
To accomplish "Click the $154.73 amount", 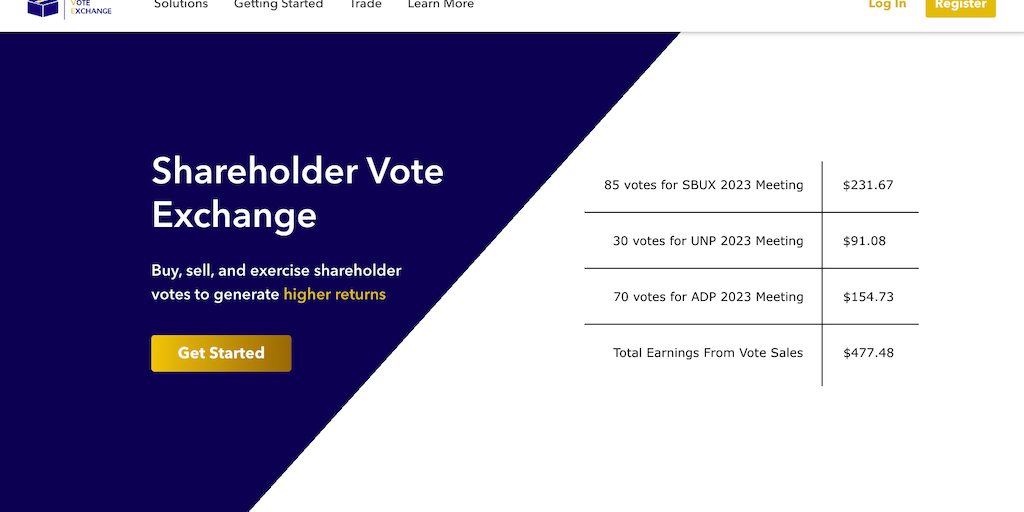I will point(867,297).
